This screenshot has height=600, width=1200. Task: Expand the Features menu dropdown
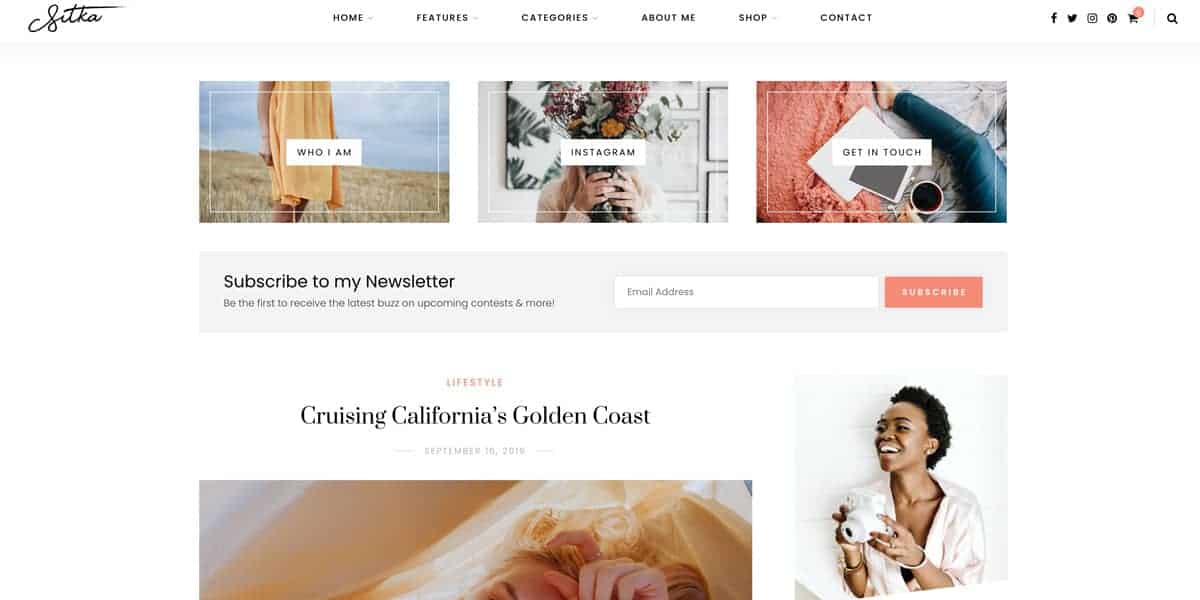click(x=447, y=18)
